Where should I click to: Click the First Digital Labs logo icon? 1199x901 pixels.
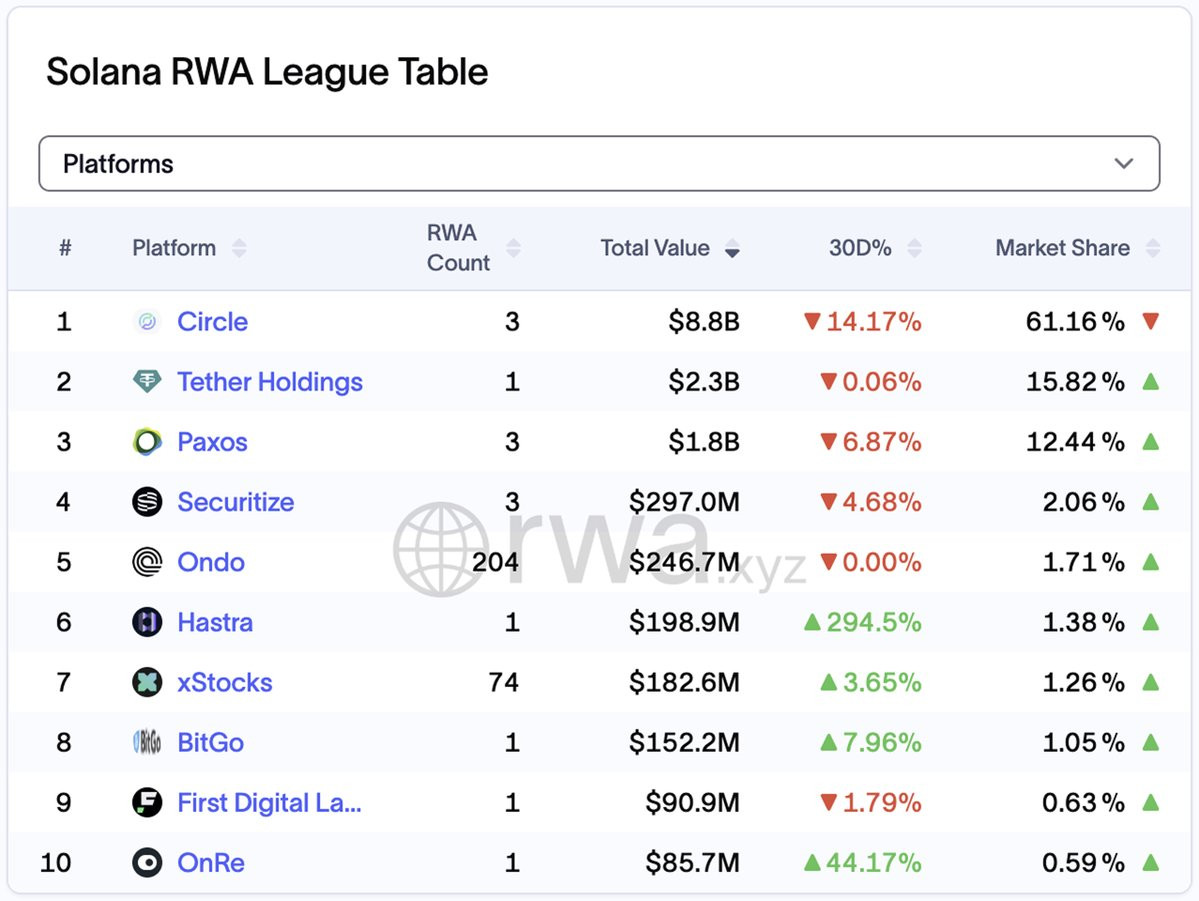147,802
